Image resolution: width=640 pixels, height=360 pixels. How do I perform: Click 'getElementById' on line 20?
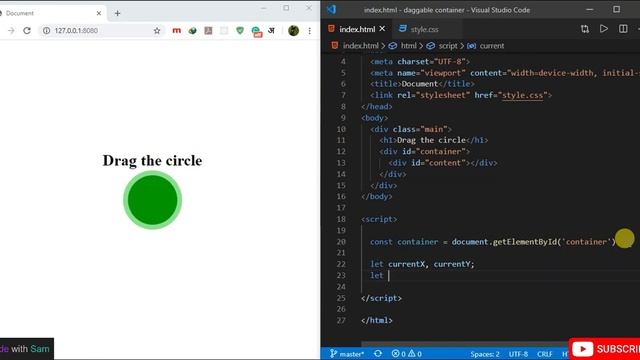525,242
